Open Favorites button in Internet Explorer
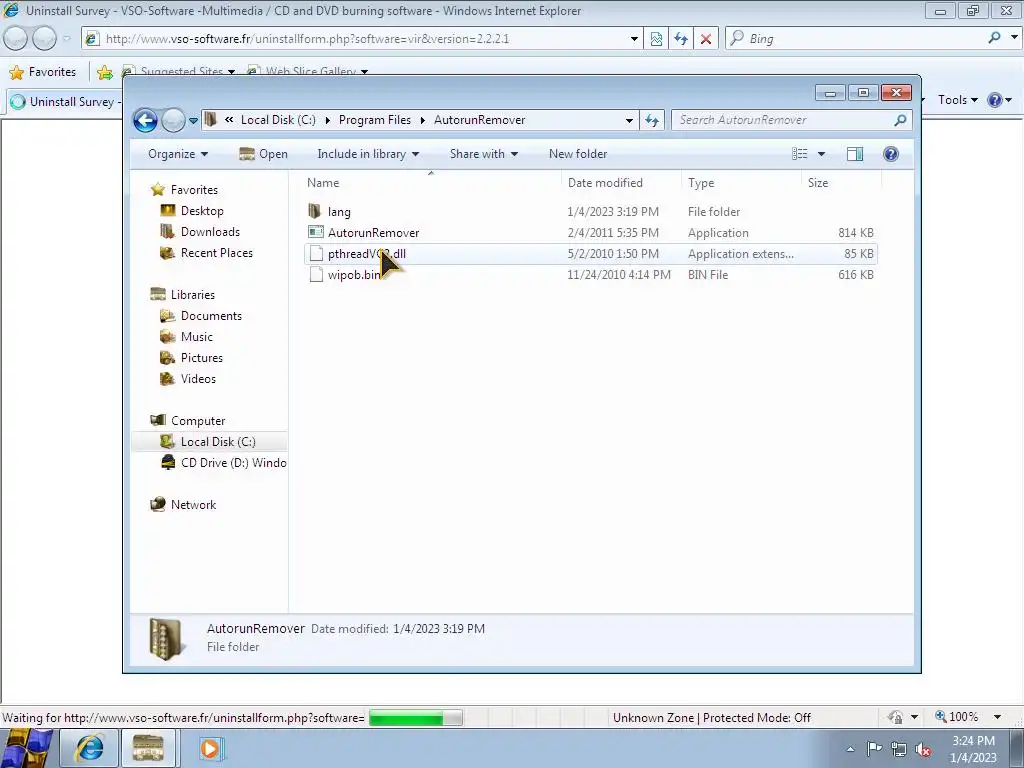This screenshot has height=768, width=1024. [x=43, y=72]
